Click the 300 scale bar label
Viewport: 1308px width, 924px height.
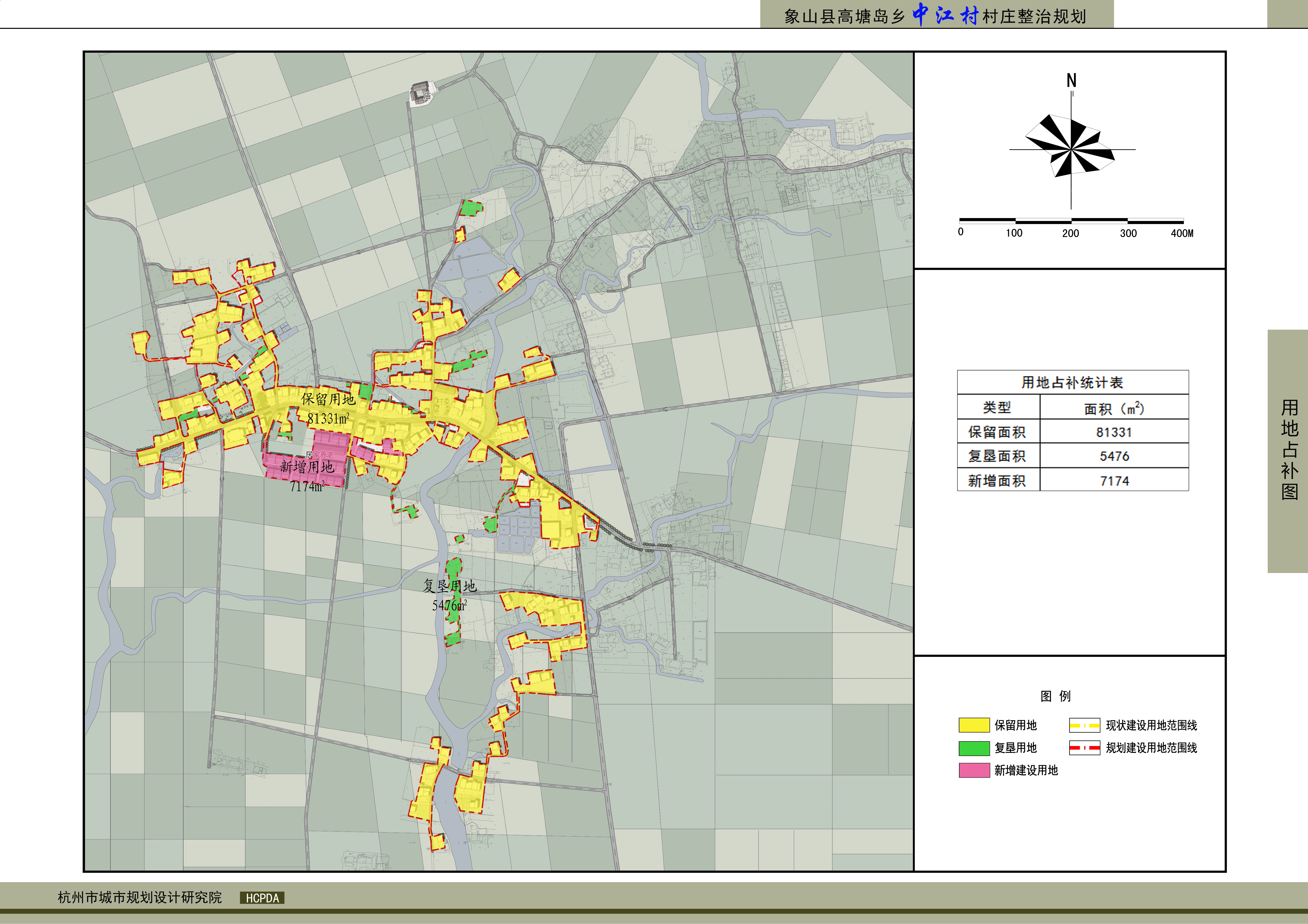tap(1128, 233)
